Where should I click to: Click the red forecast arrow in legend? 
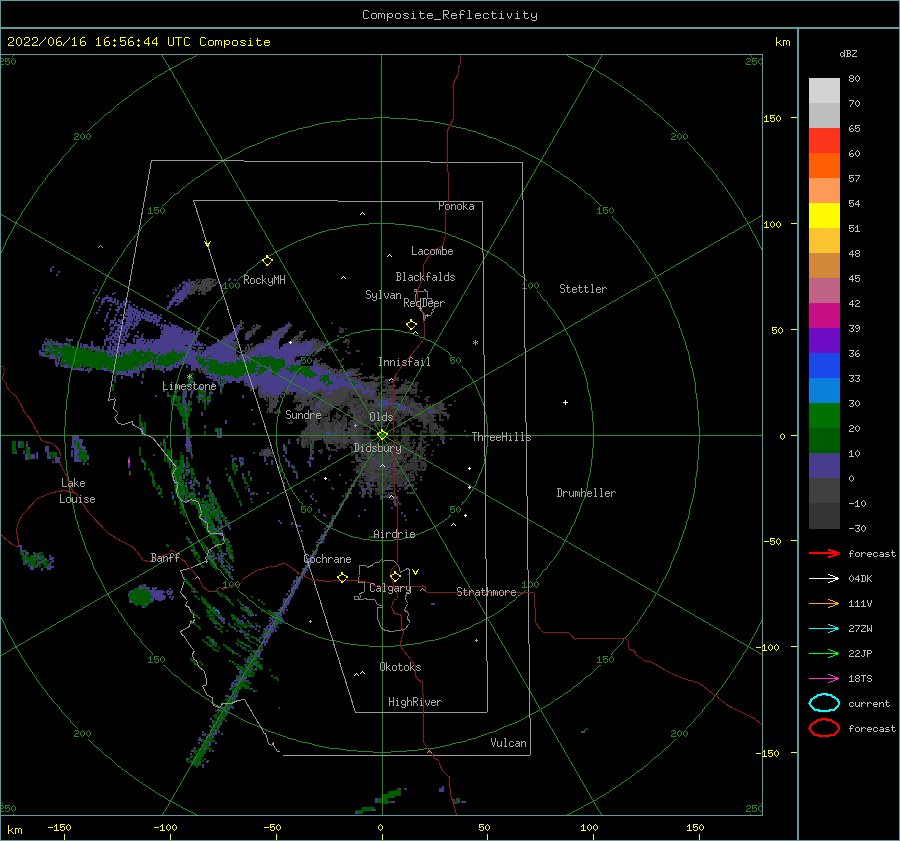(824, 553)
